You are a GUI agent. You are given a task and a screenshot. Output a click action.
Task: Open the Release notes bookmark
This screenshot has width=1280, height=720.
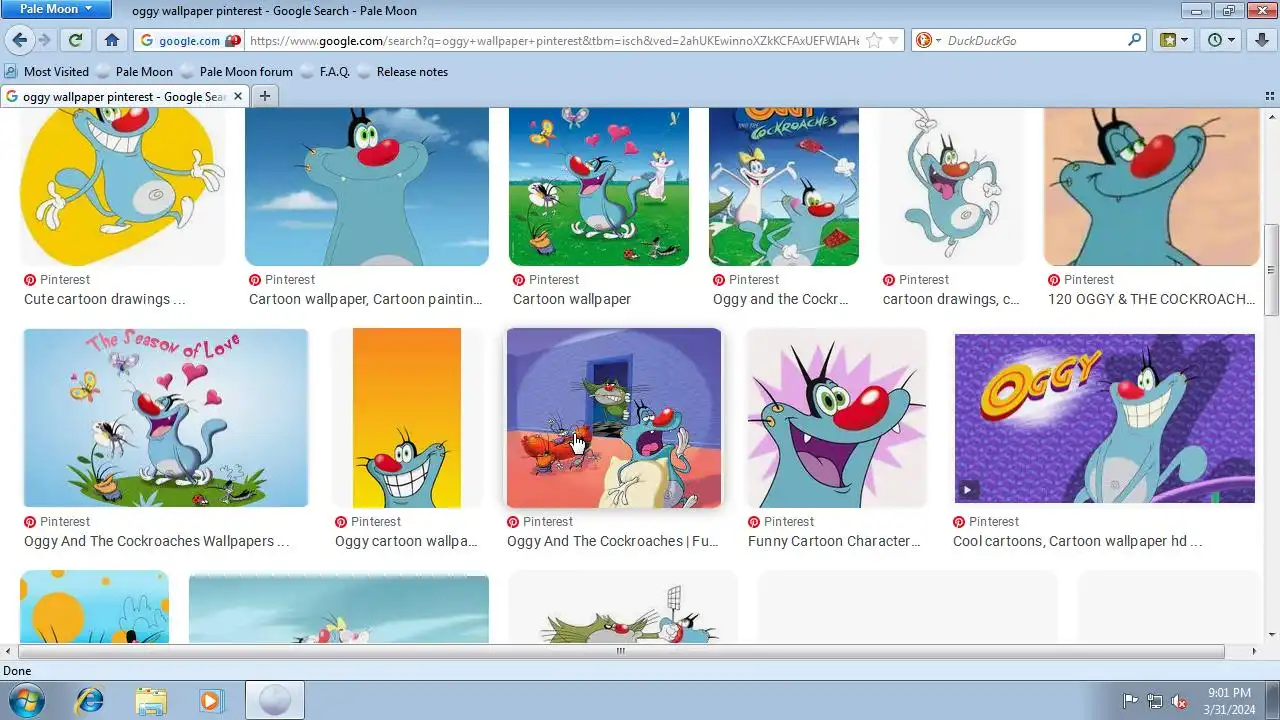402,72
